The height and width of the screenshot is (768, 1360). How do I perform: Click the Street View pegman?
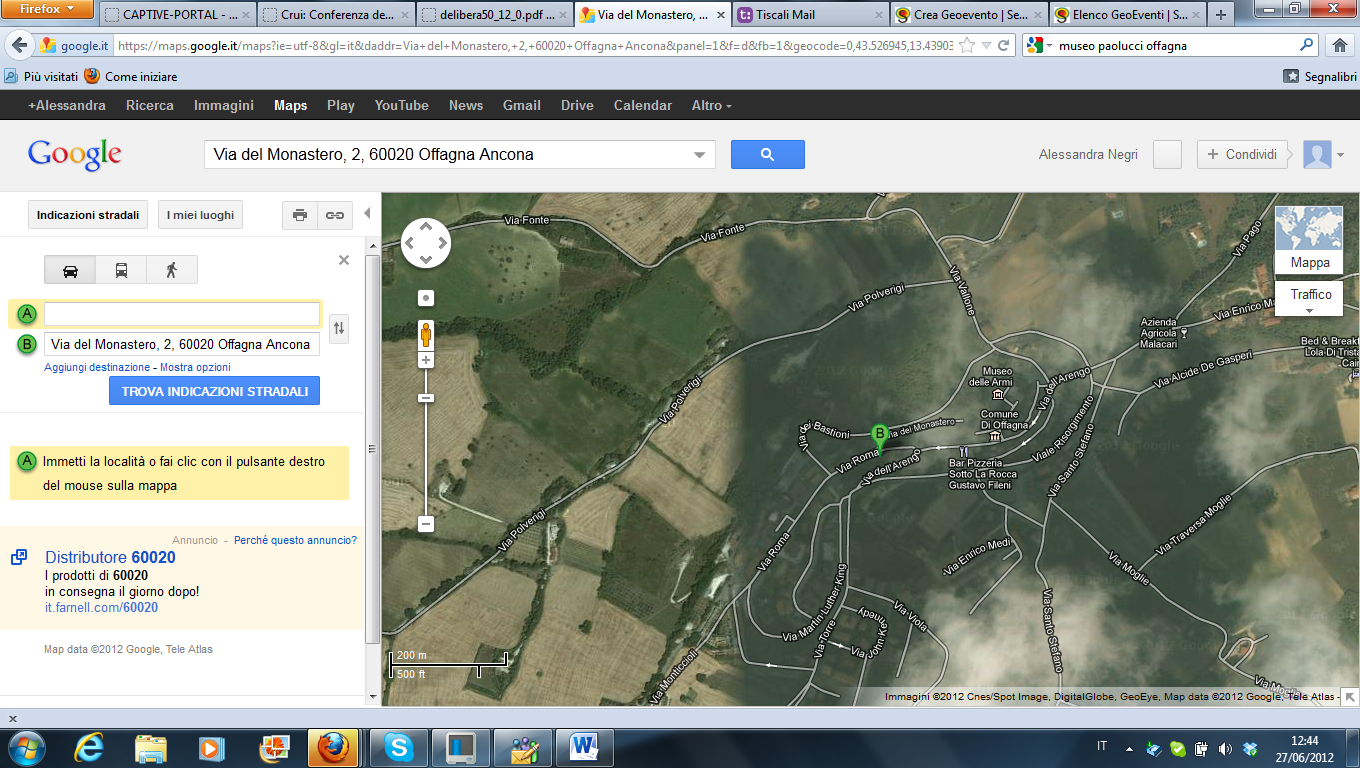pyautogui.click(x=426, y=333)
